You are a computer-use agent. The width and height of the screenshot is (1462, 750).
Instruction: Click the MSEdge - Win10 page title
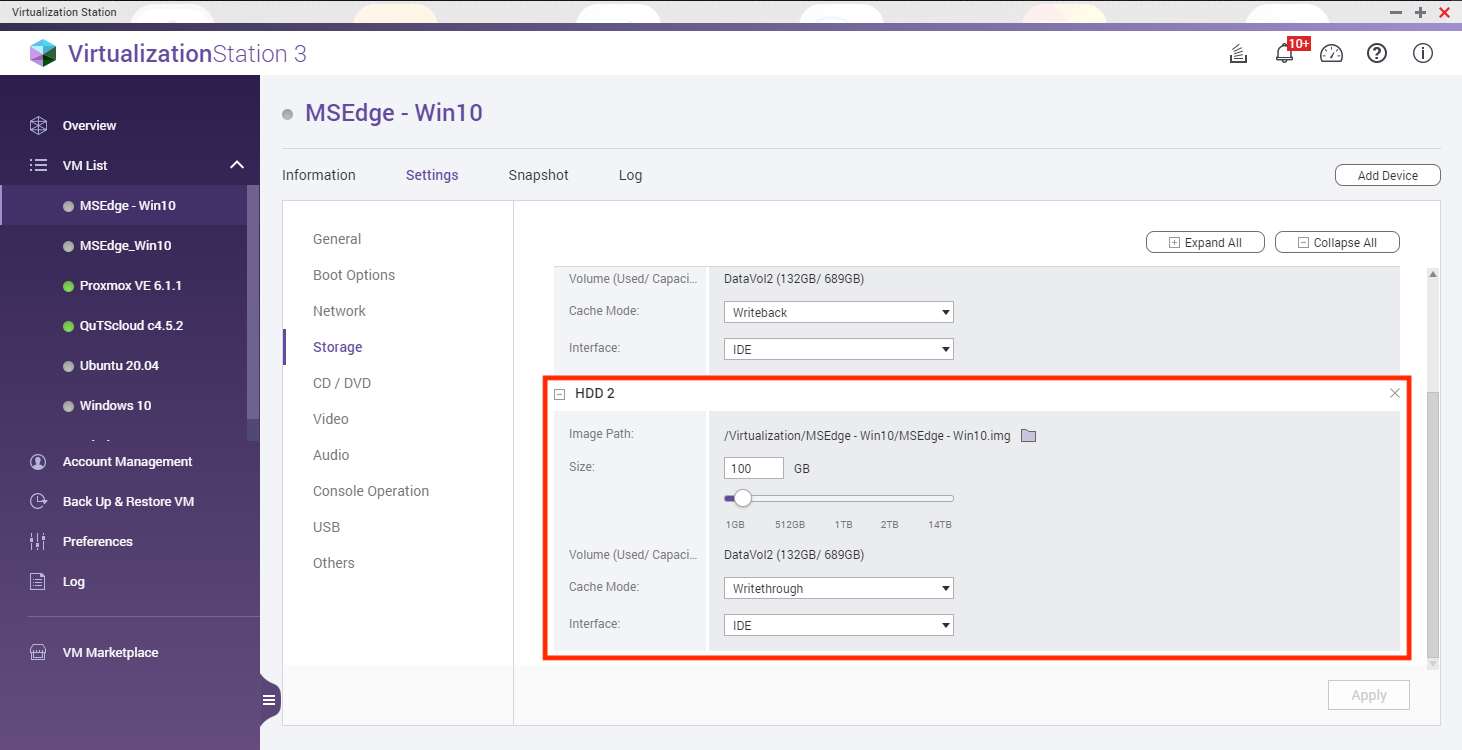coord(394,113)
